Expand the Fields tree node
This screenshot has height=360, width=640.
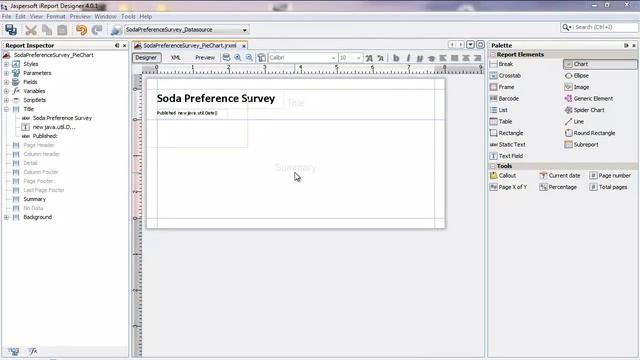coord(7,82)
